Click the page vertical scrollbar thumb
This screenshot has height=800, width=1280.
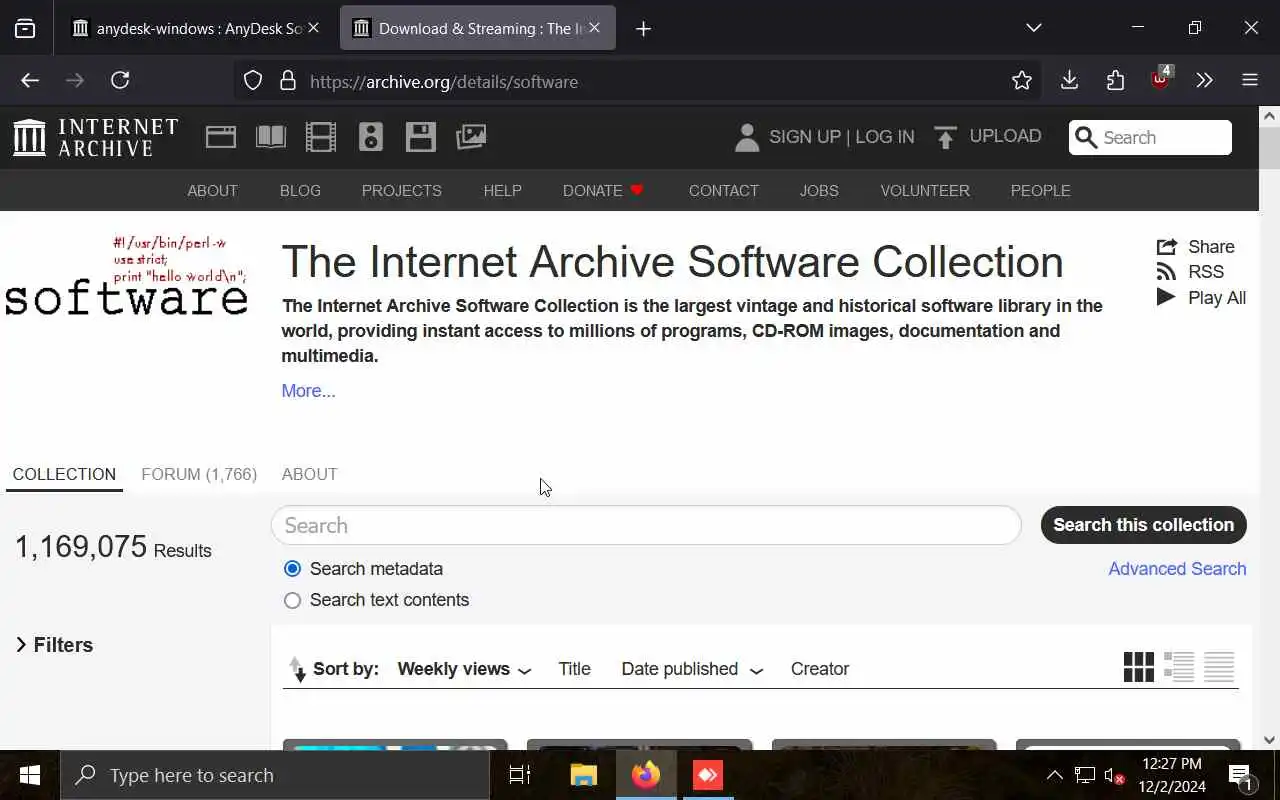click(x=1269, y=148)
